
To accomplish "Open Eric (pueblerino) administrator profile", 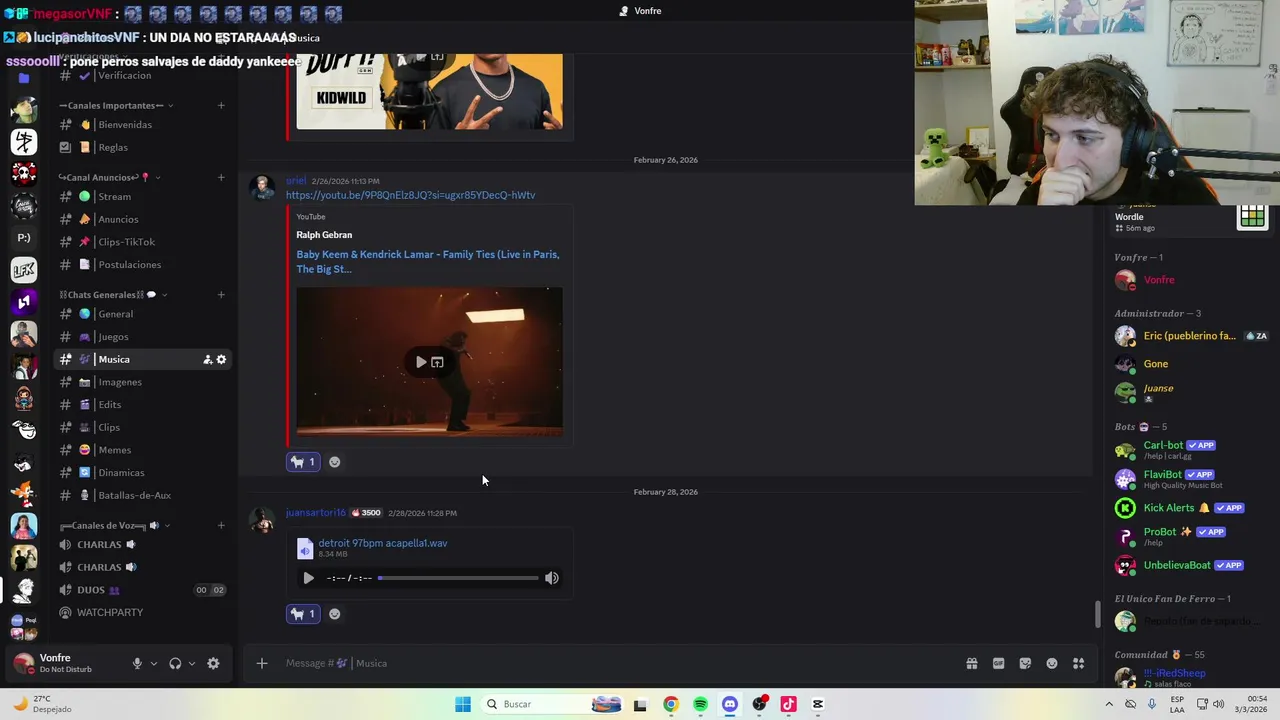I will pyautogui.click(x=1190, y=336).
